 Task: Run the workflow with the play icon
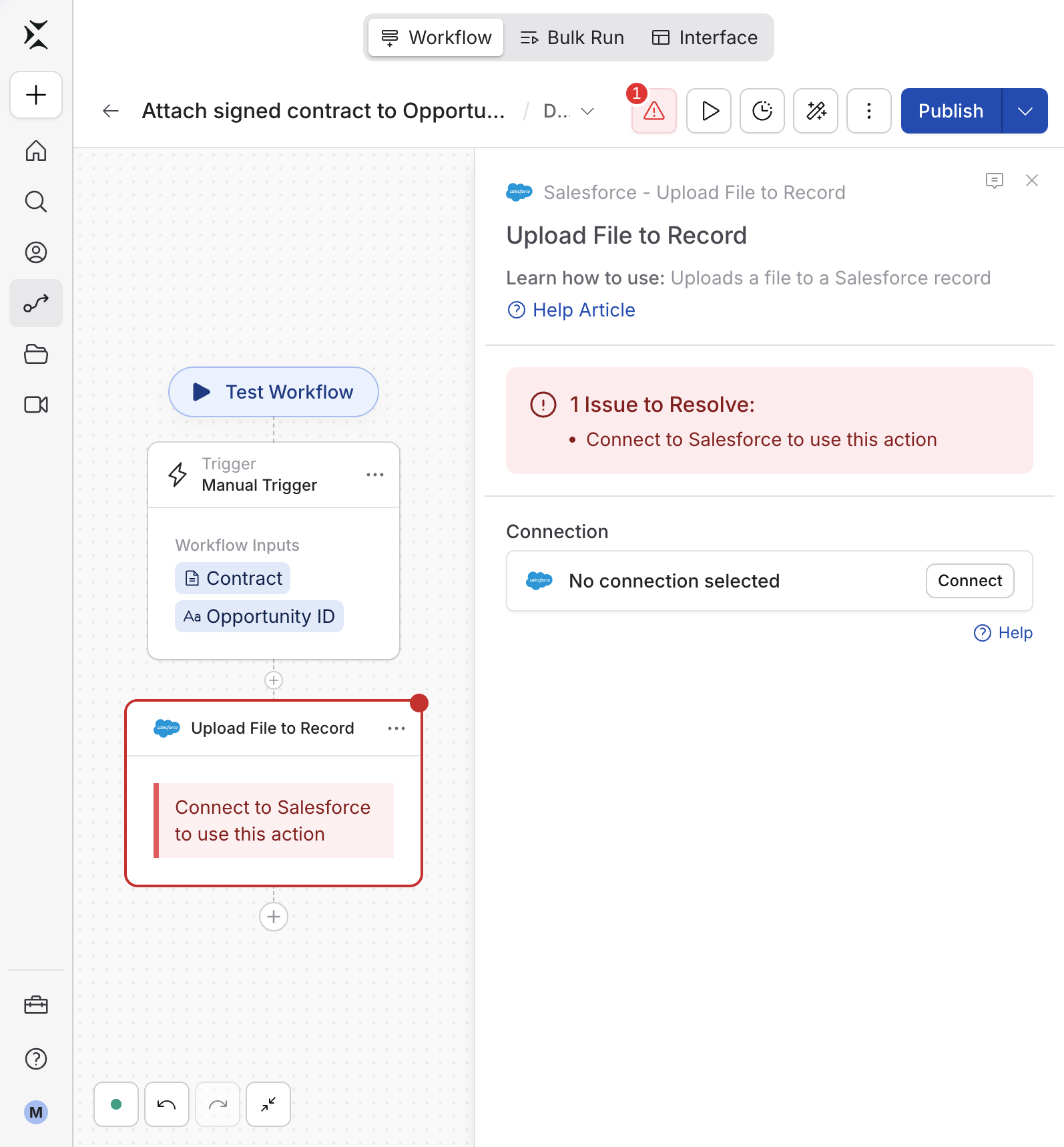coord(709,111)
